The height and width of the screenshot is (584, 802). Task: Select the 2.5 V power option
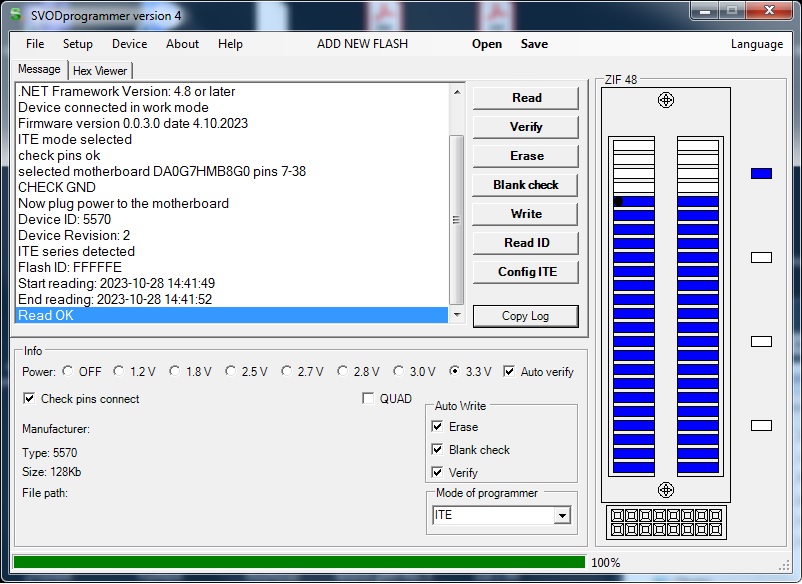point(230,371)
